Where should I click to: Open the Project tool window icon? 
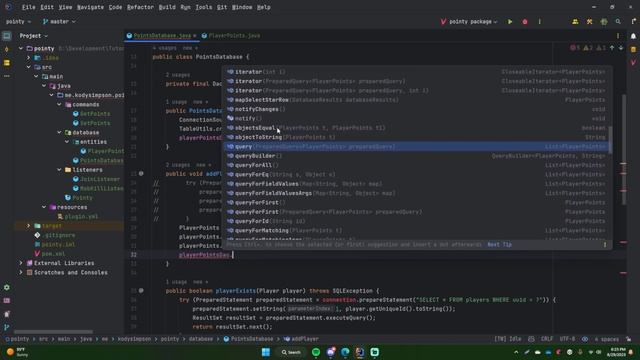click(7, 36)
